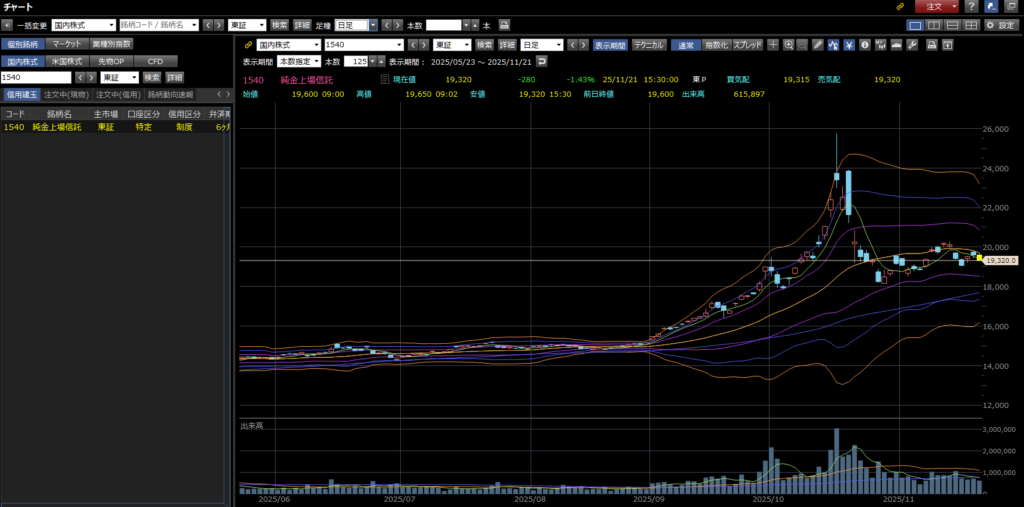
Task: Open the 米国株式 tab
Action: click(x=66, y=61)
